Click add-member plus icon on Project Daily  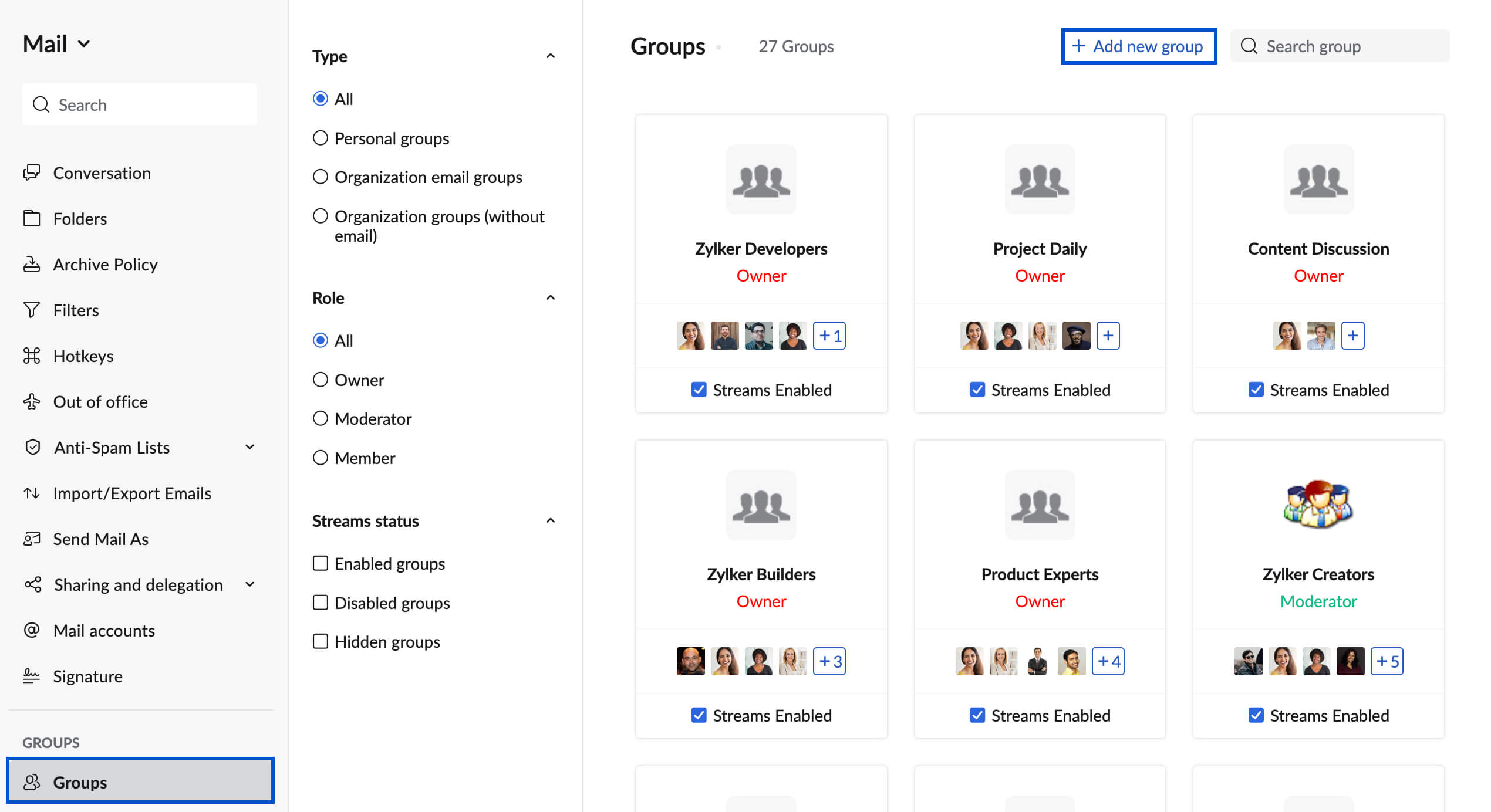[1108, 336]
